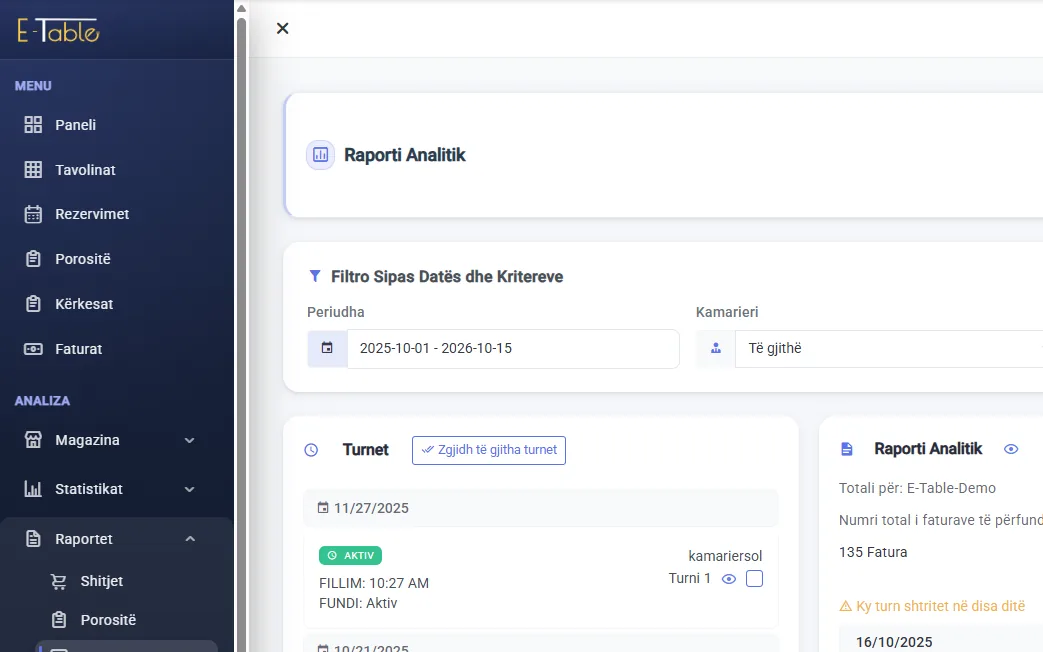
Task: Click the Tavolinat table grid icon
Action: pyautogui.click(x=33, y=170)
